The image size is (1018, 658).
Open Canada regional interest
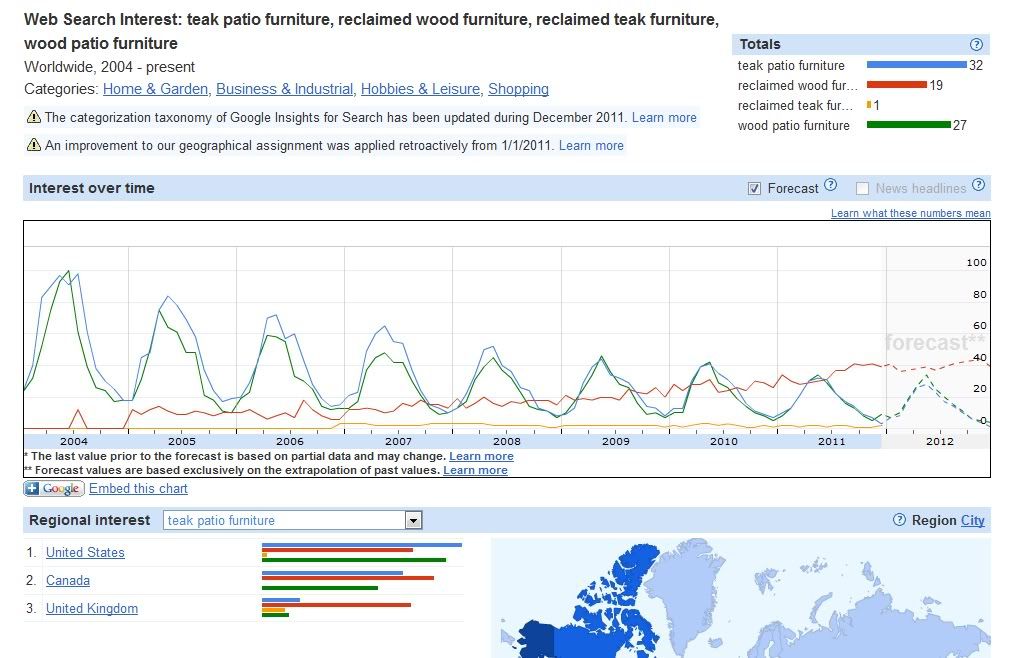click(68, 580)
